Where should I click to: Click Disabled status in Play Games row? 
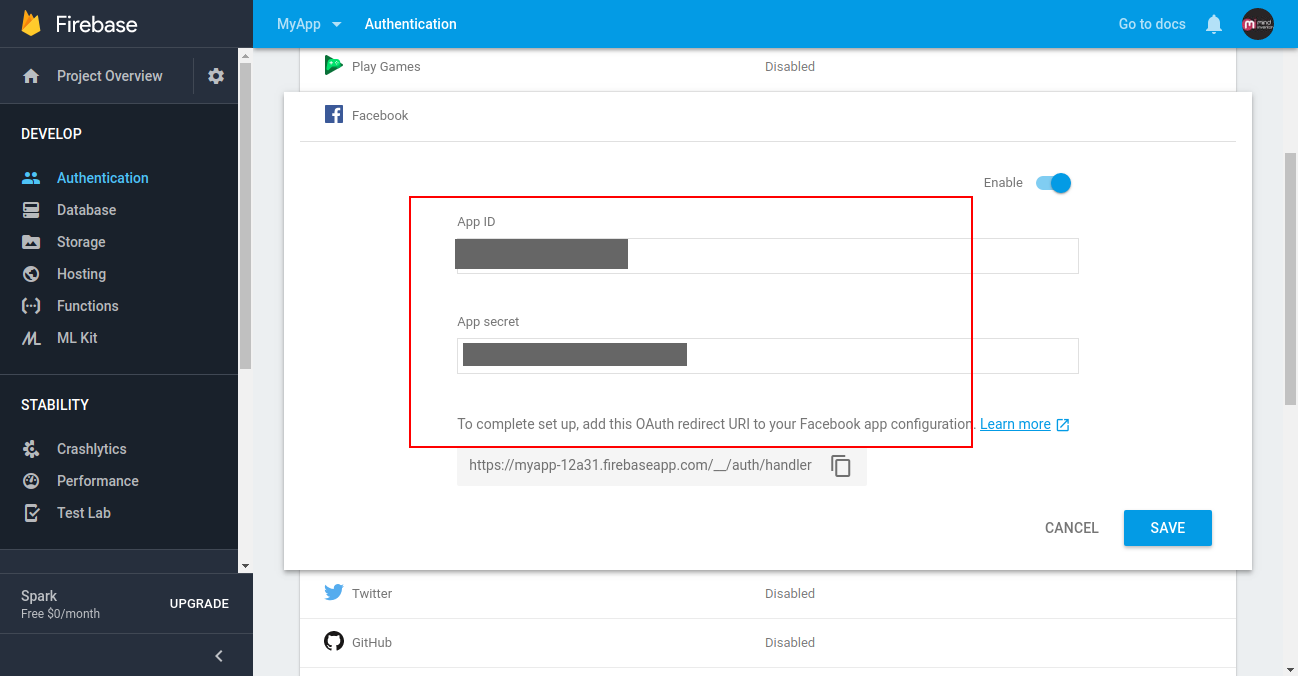(x=790, y=66)
